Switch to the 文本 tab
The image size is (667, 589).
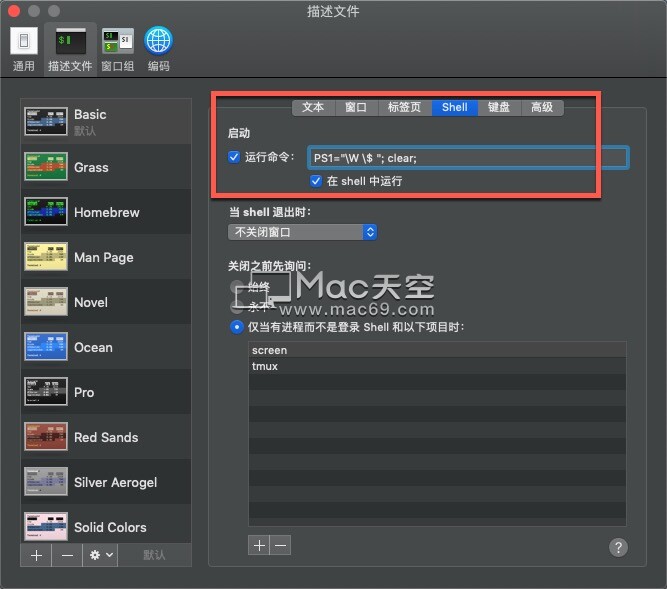click(314, 107)
